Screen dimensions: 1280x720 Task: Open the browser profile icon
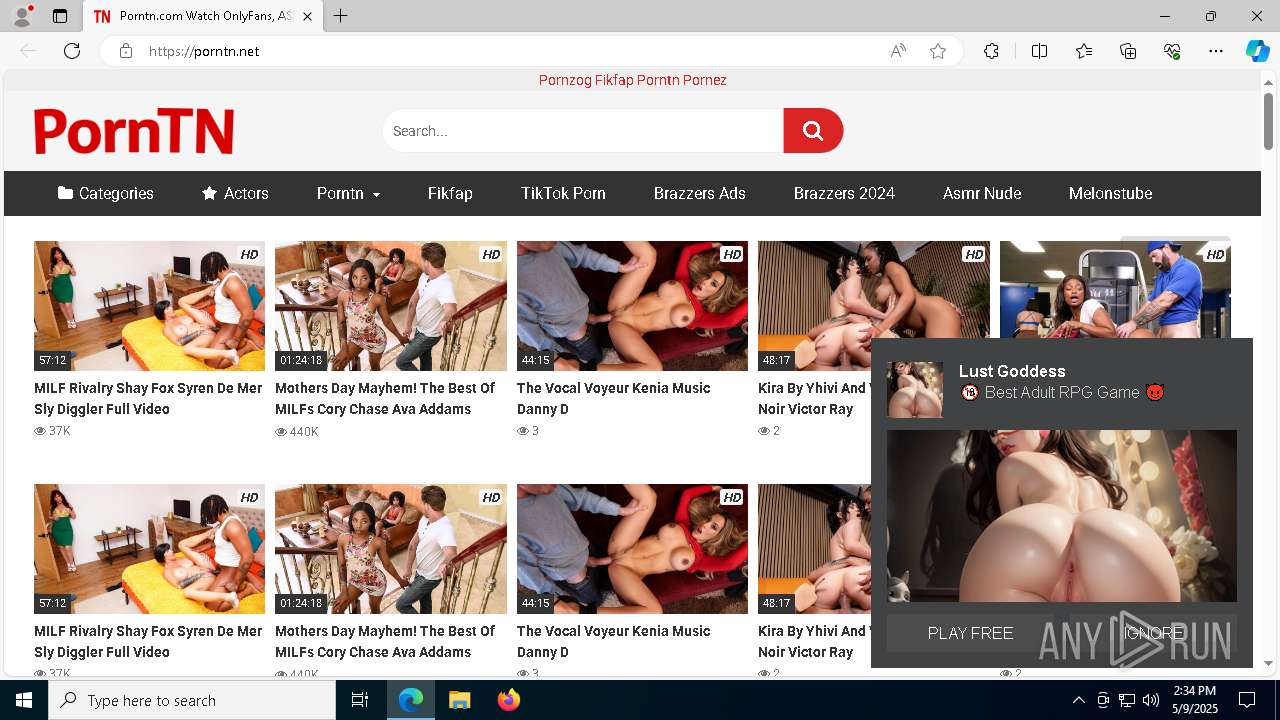pyautogui.click(x=22, y=16)
